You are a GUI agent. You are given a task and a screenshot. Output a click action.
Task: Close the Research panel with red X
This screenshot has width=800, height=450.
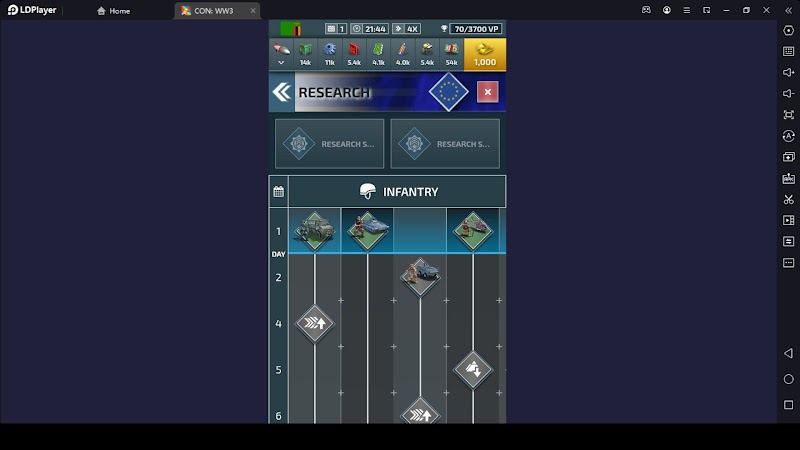(x=488, y=92)
